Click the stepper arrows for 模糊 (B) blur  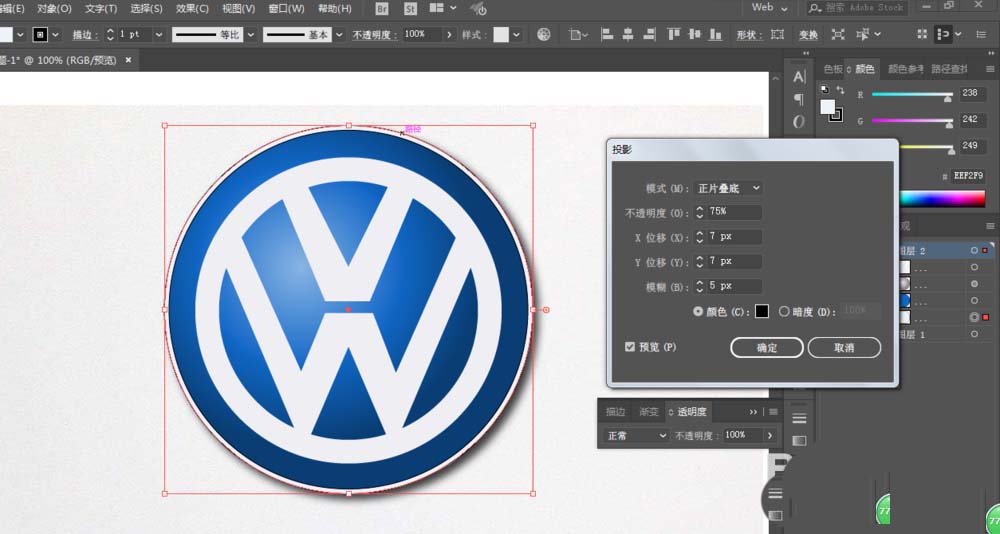pos(700,286)
